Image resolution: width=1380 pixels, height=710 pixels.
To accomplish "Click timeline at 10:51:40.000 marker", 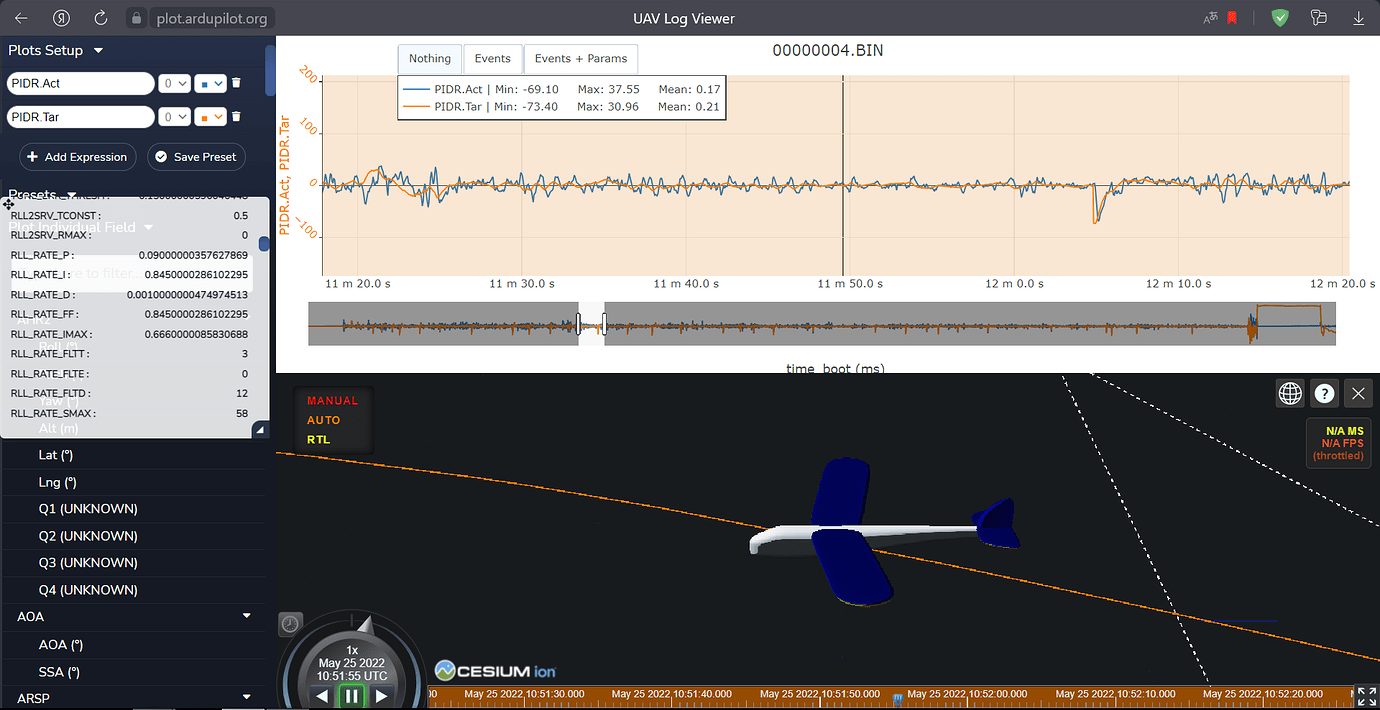I will 672,693.
